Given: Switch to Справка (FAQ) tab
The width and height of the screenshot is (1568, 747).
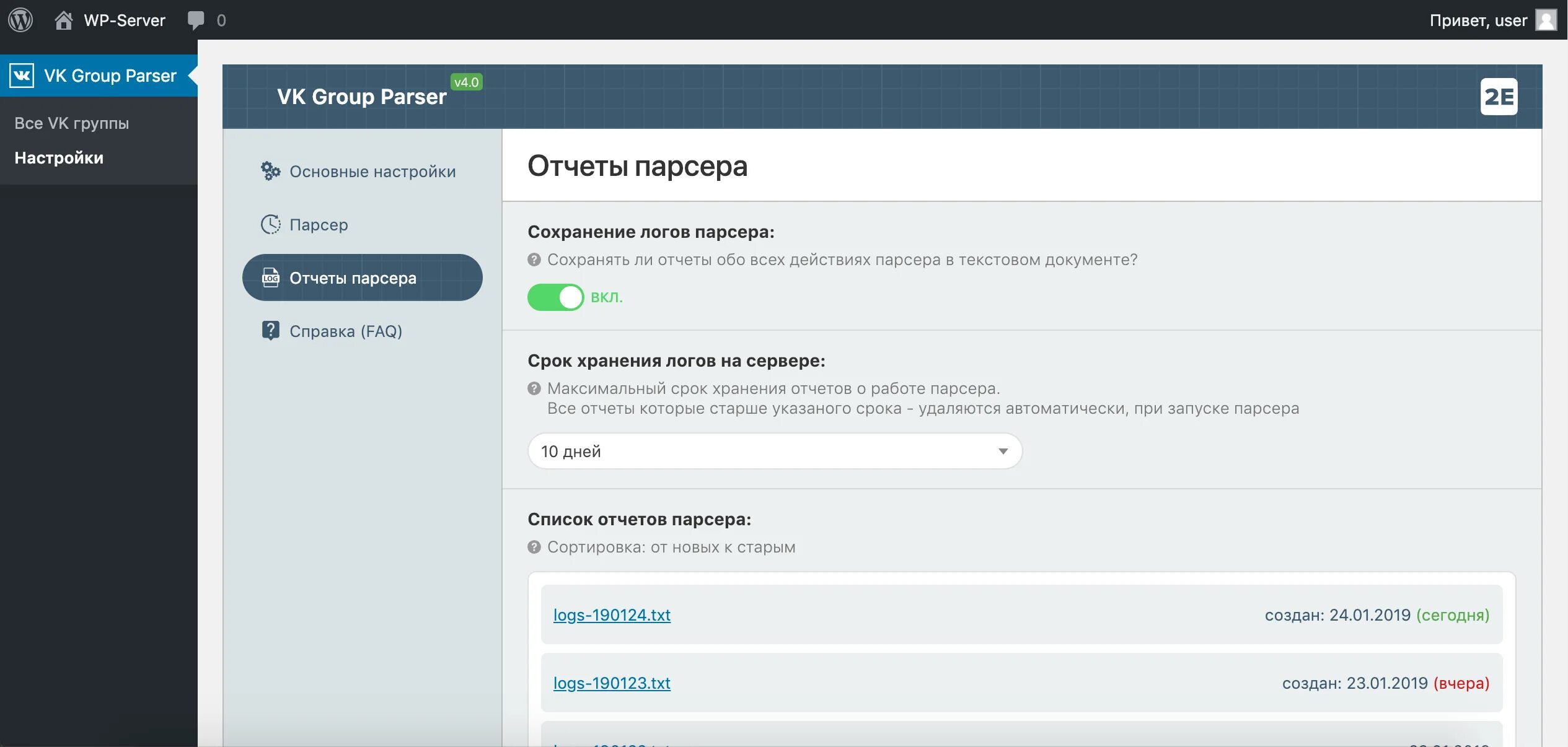Looking at the screenshot, I should tap(345, 331).
